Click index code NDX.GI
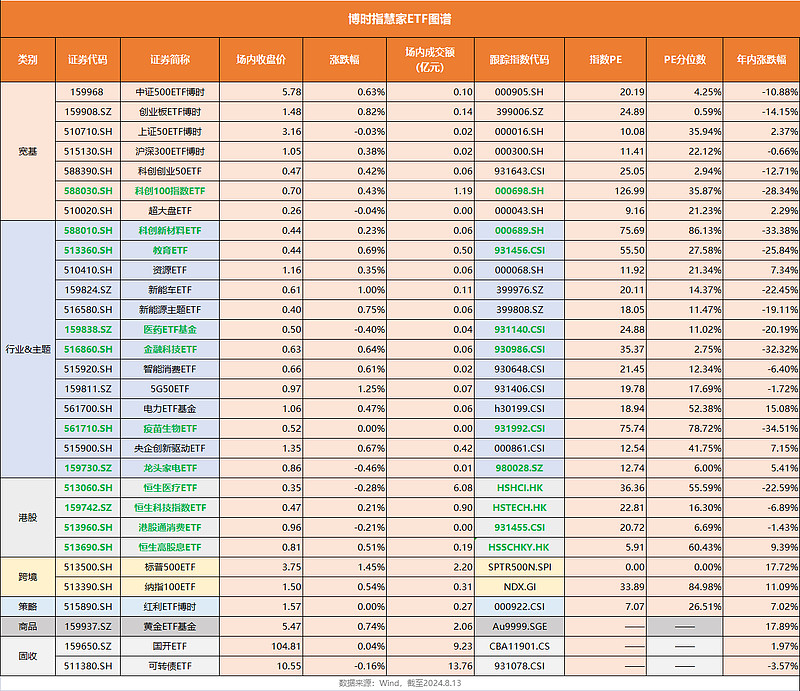The image size is (800, 691). click(x=520, y=587)
